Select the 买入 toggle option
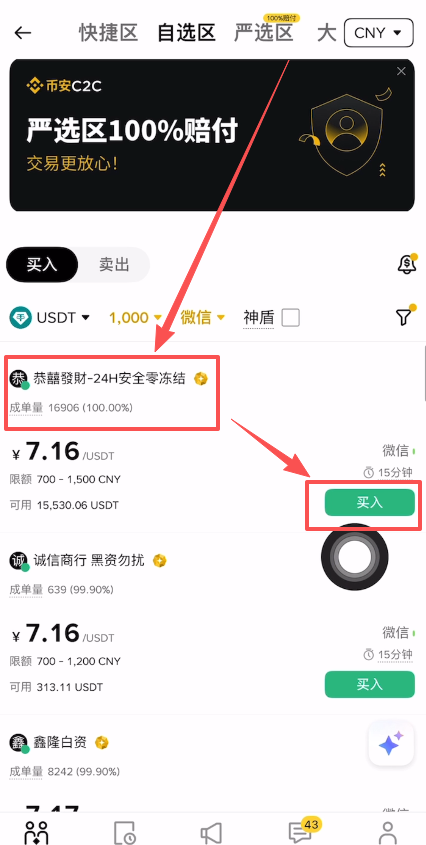Image resolution: width=426 pixels, height=845 pixels. pyautogui.click(x=42, y=265)
